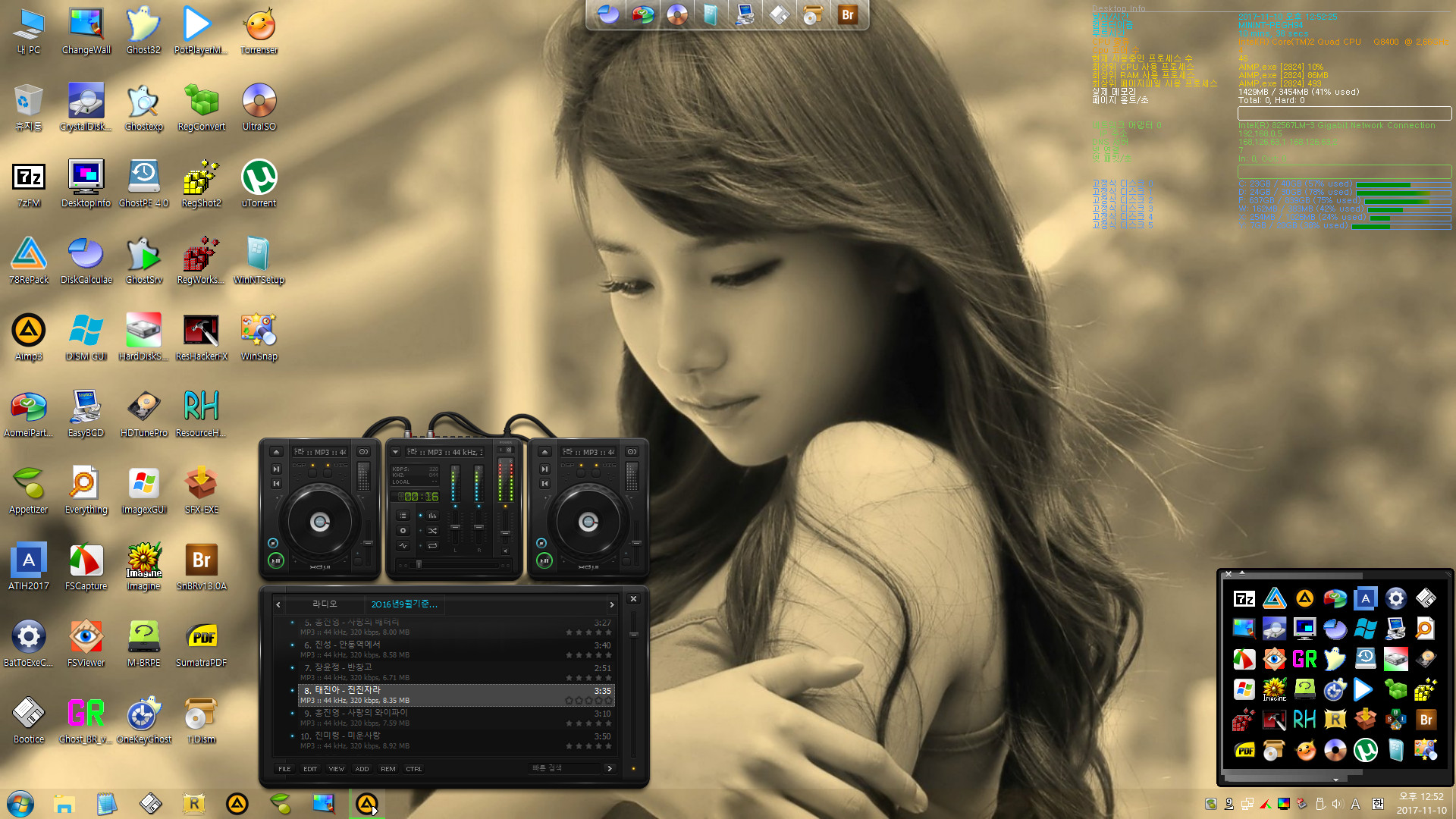Screen dimensions: 1456x819
Task: Open the visualization wave button in AIMP
Action: coord(403,545)
